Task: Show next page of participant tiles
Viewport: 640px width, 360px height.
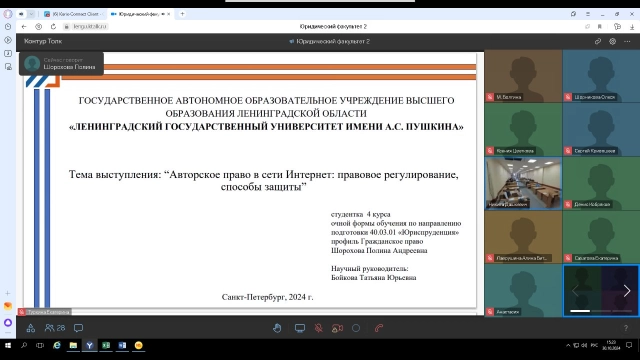Action: 627,291
